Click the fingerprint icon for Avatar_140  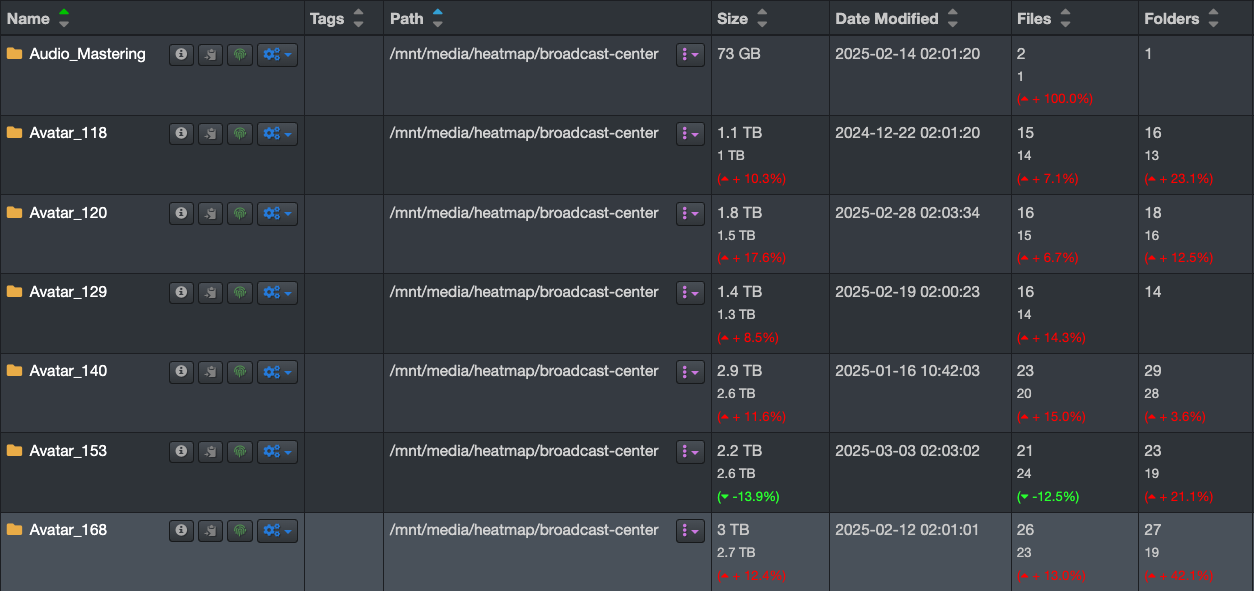point(239,372)
